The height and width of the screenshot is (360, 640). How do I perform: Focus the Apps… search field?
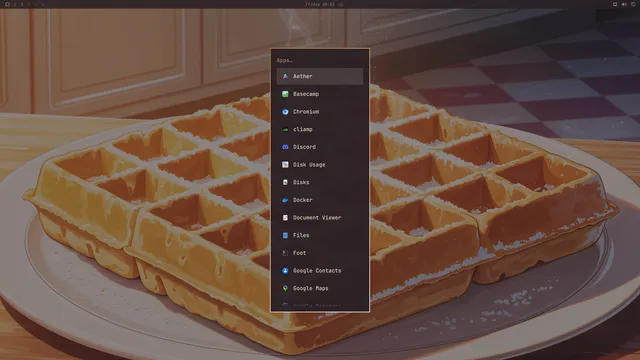320,60
